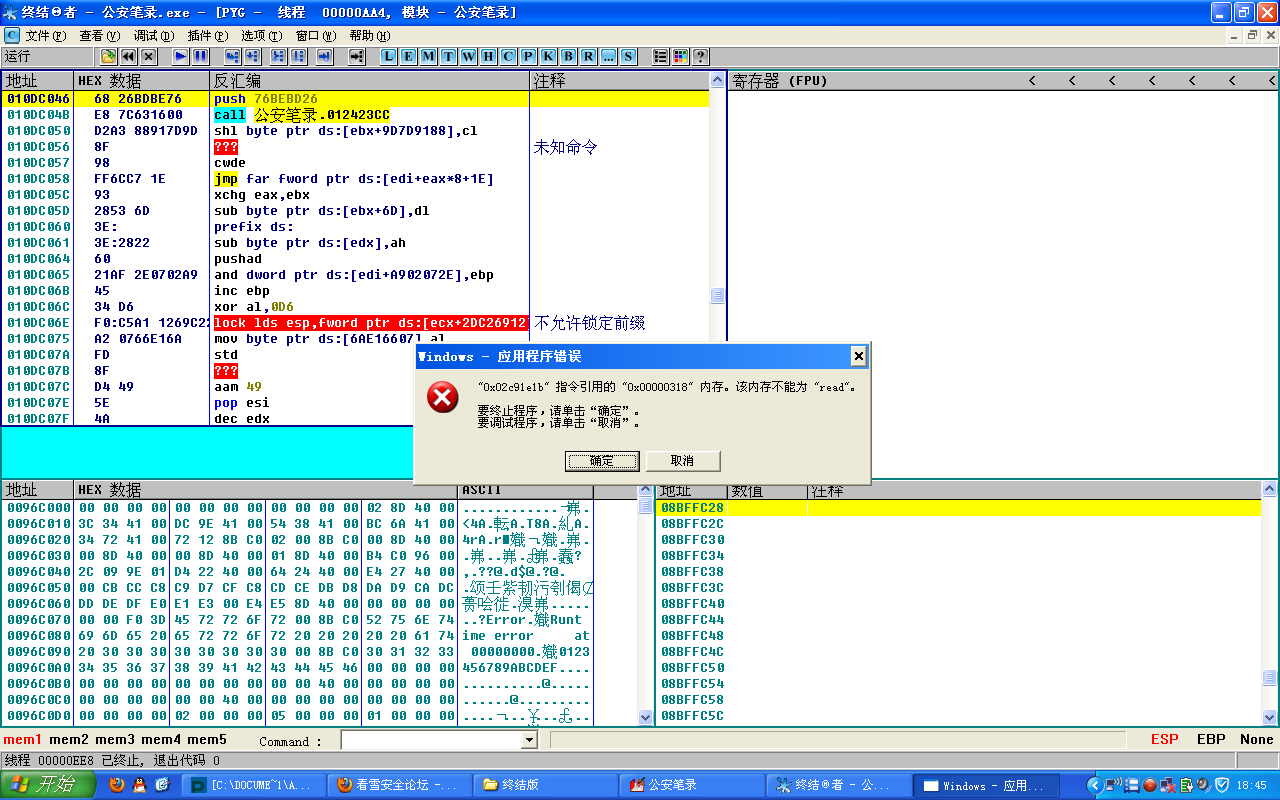Click 取消 in the application error dialog
Viewport: 1280px width, 800px height.
(683, 461)
